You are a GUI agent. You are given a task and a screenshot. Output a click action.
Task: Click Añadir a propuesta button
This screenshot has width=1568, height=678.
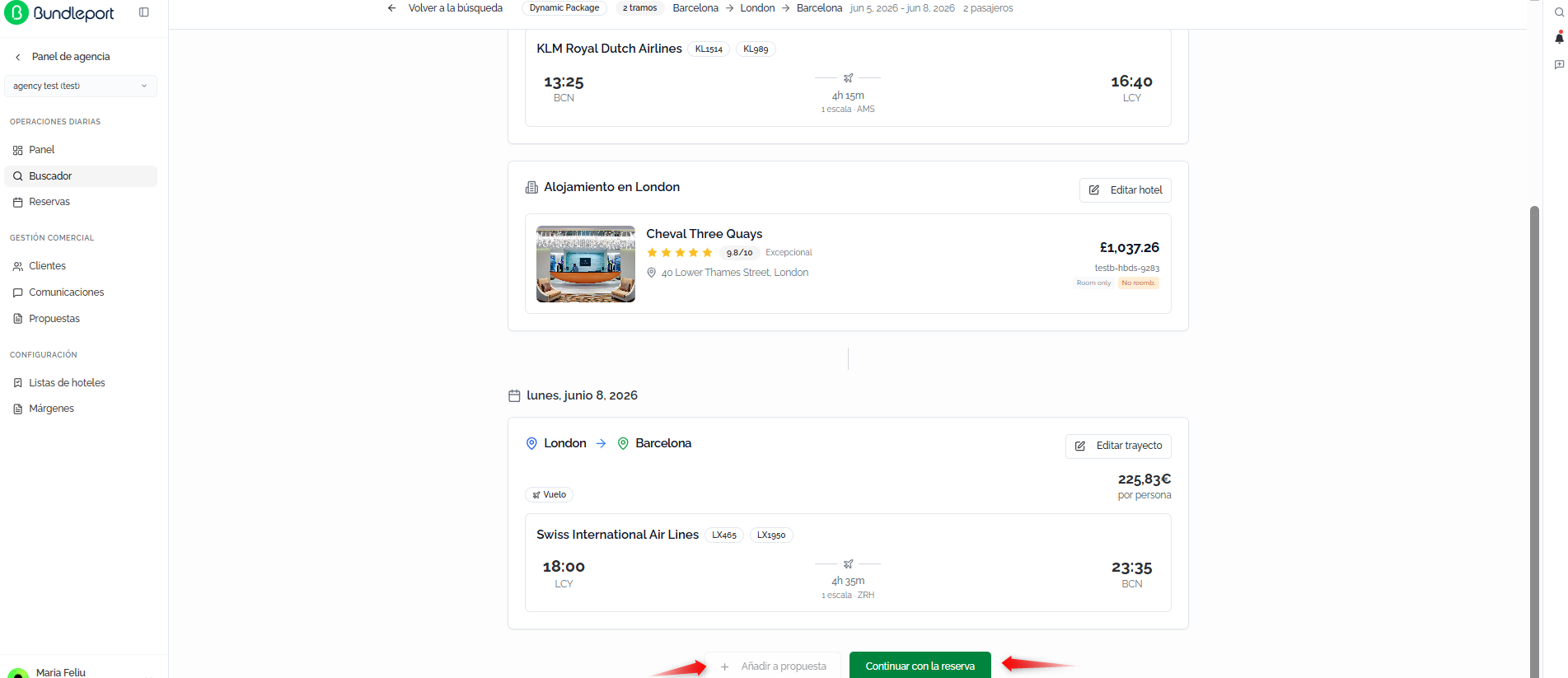(x=773, y=666)
